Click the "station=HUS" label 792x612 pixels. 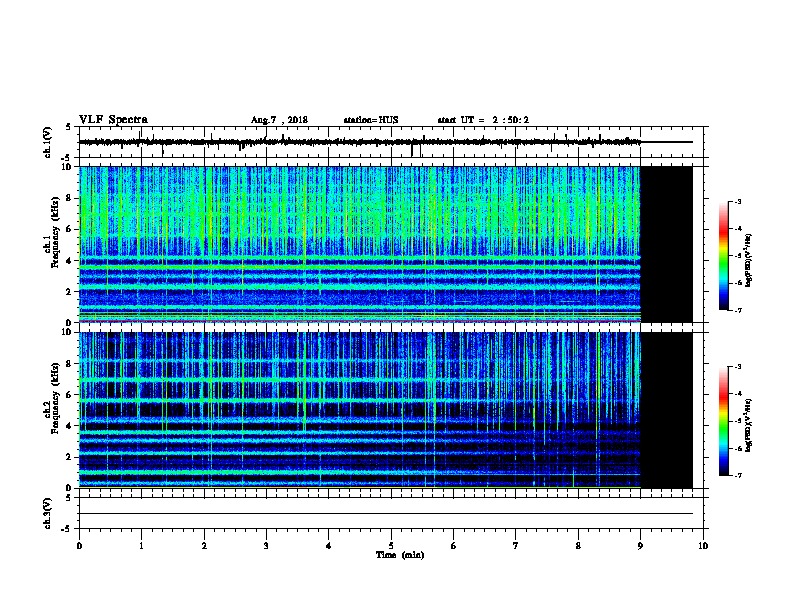pyautogui.click(x=371, y=120)
